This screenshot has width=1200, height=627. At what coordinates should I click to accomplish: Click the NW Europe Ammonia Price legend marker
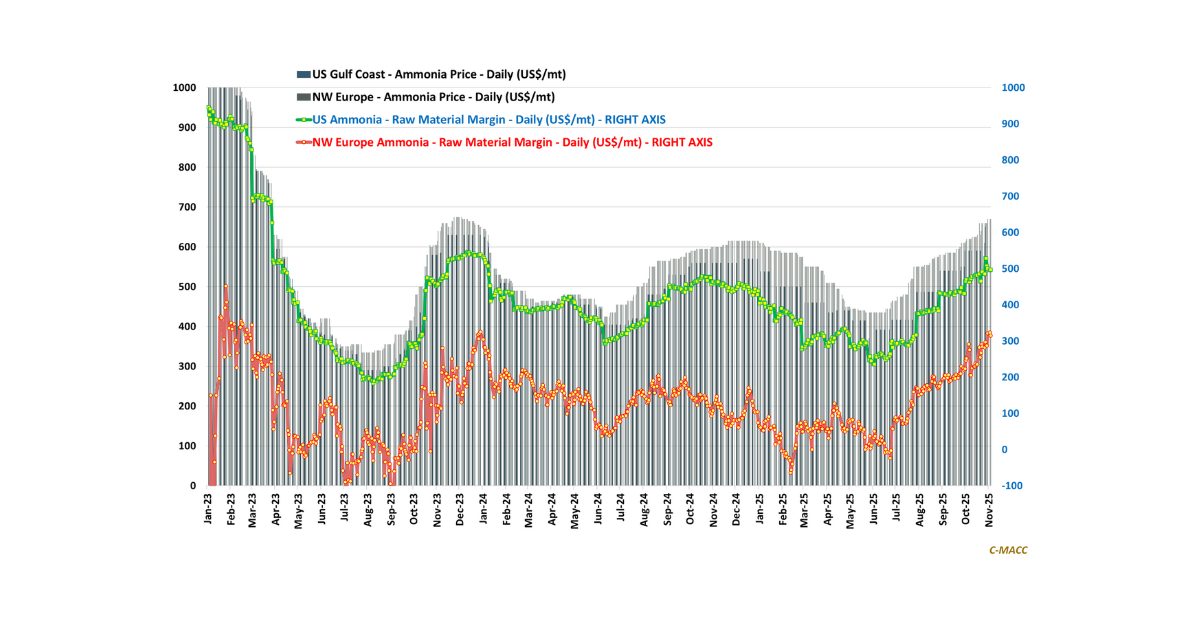304,97
